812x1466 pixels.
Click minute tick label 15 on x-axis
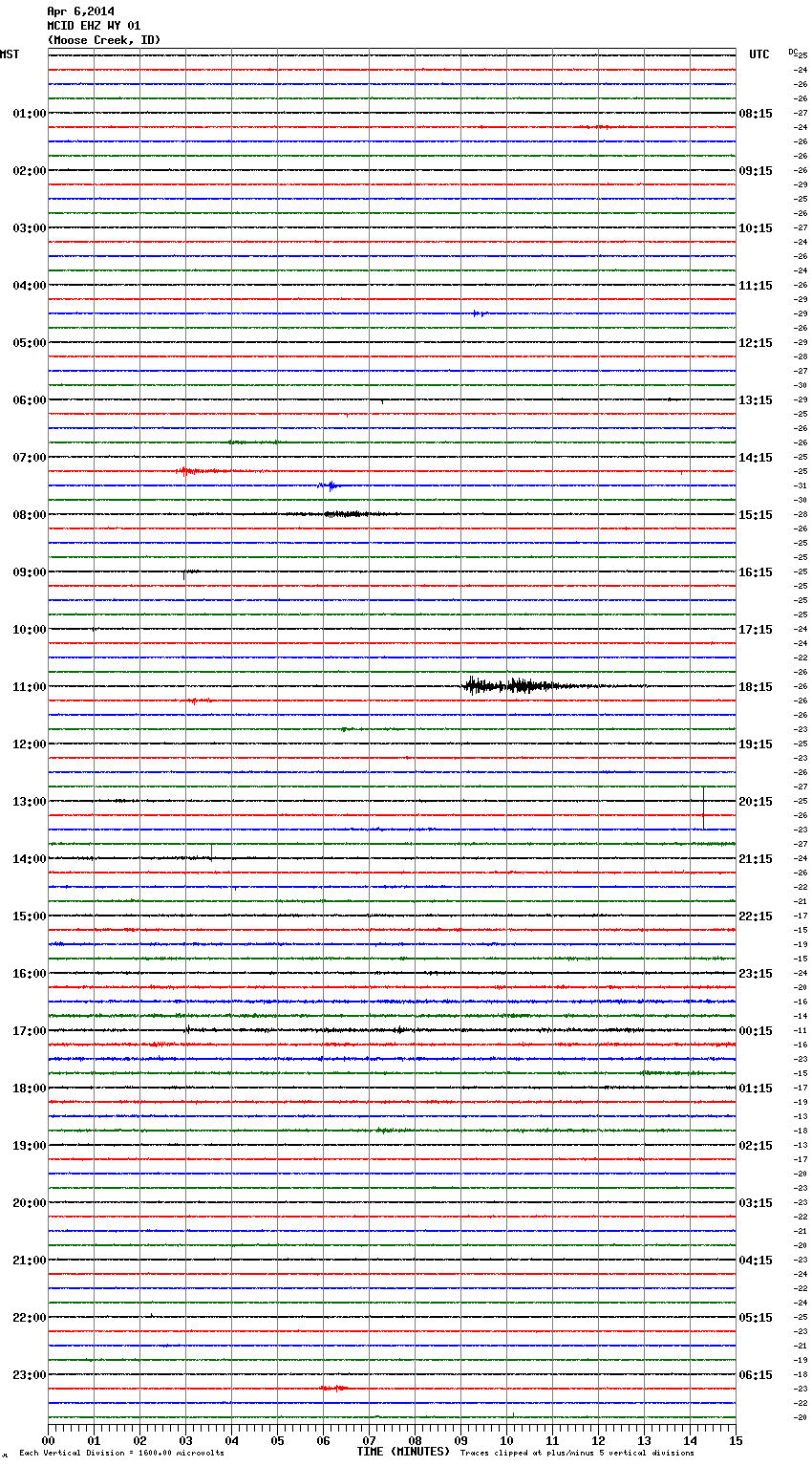(736, 1440)
